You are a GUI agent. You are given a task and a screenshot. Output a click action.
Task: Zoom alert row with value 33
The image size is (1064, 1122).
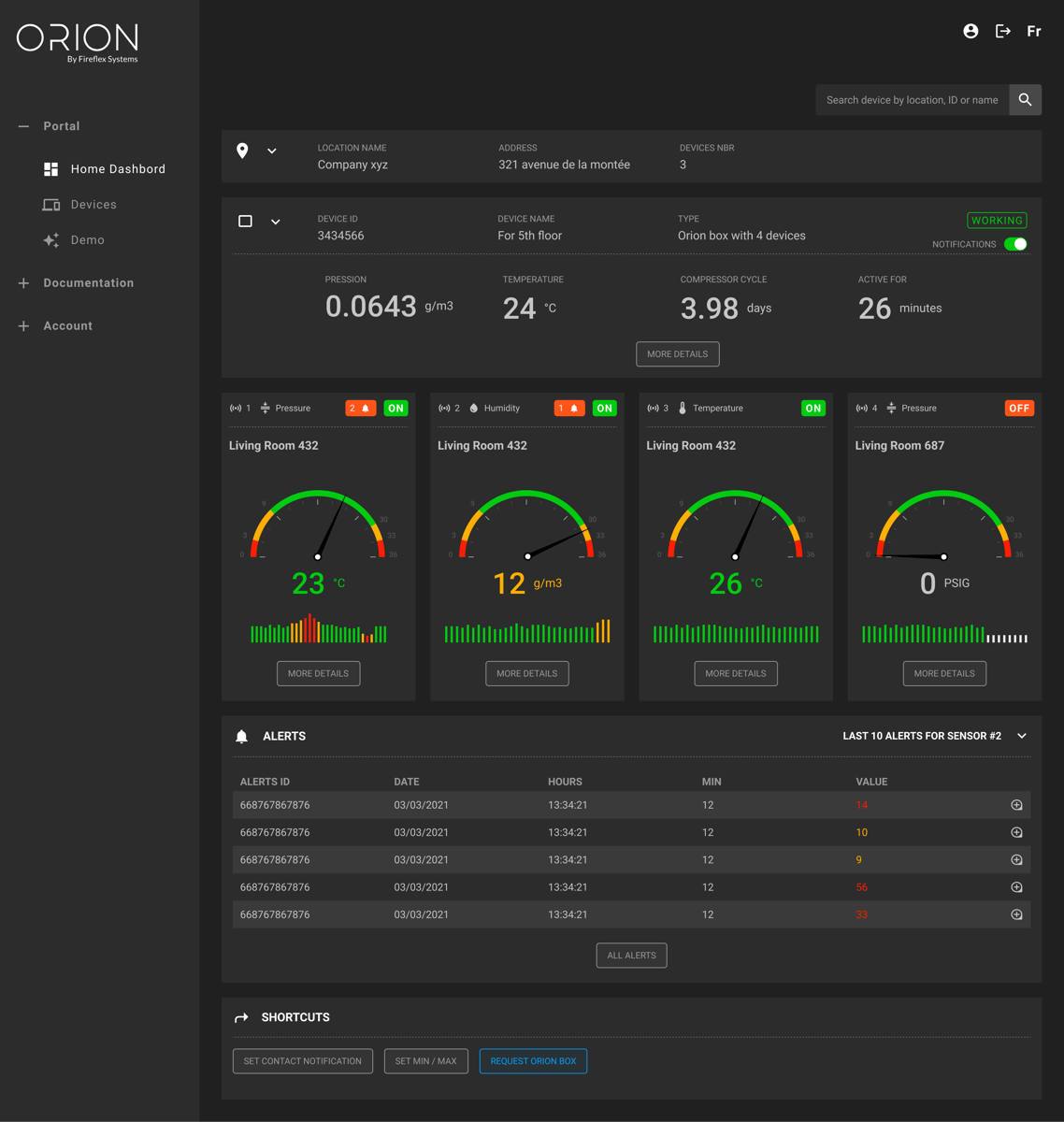pyautogui.click(x=1016, y=914)
